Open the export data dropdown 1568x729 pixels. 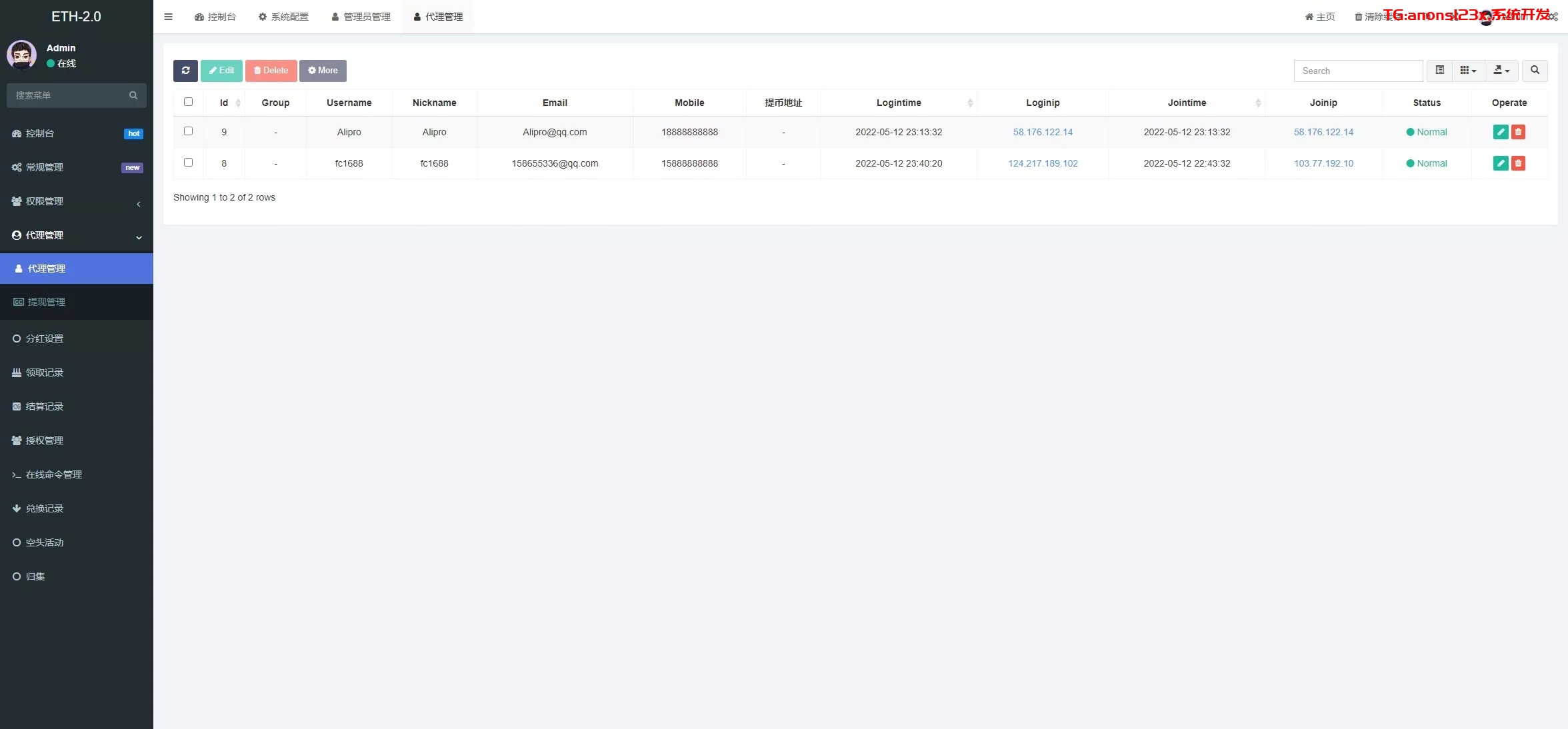pos(1501,71)
